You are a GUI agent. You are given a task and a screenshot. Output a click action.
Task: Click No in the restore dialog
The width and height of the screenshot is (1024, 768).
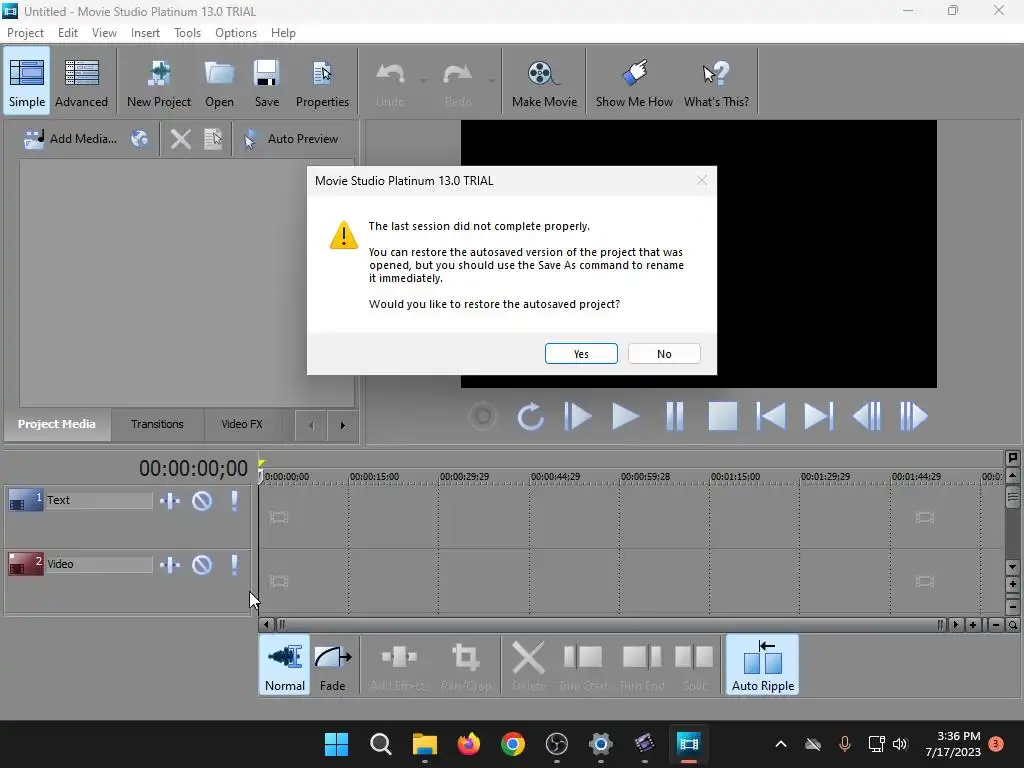pos(664,353)
